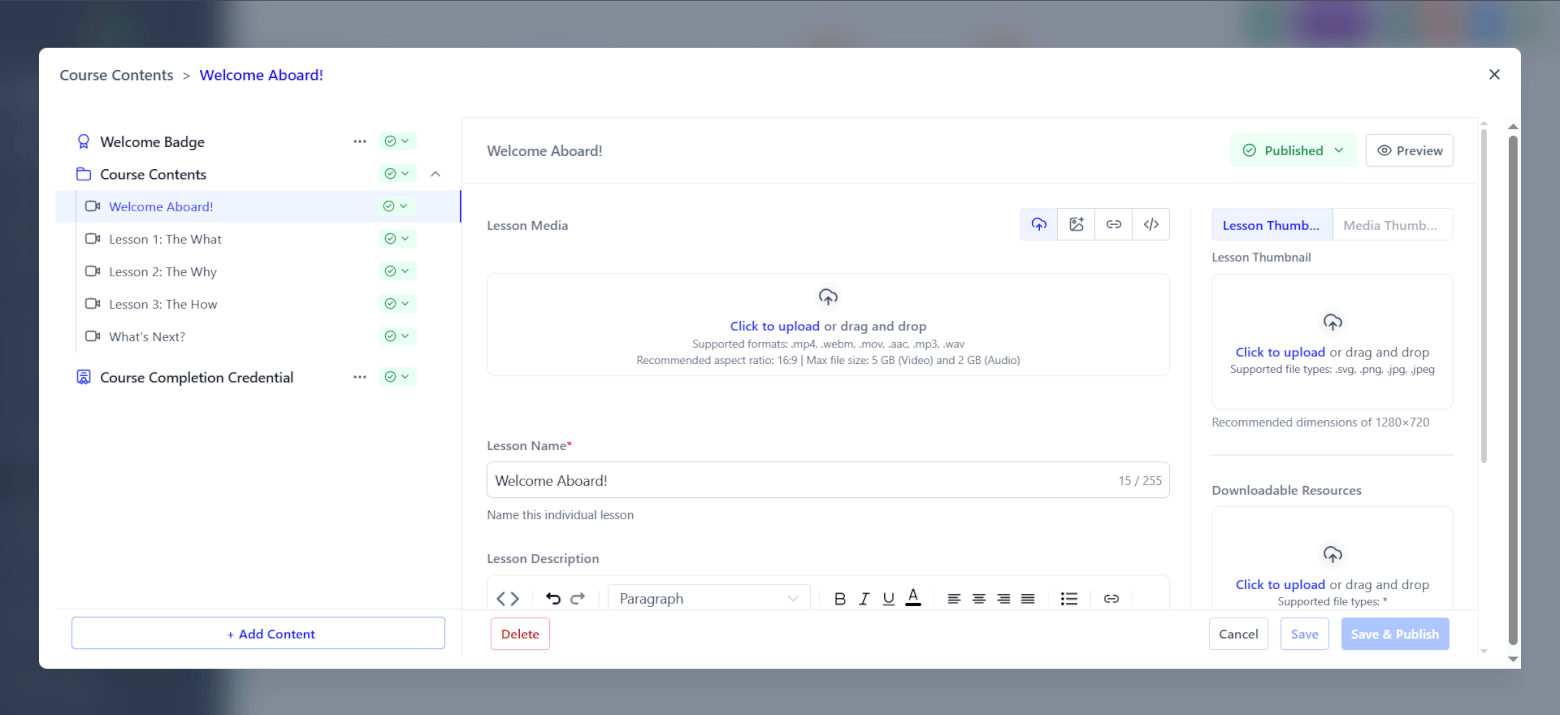
Task: Open source code view in description editor
Action: pyautogui.click(x=508, y=599)
